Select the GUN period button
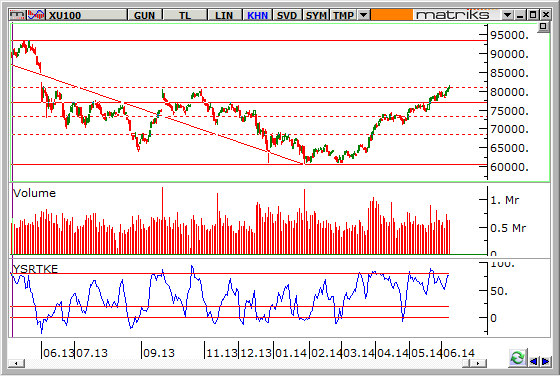 coord(145,15)
